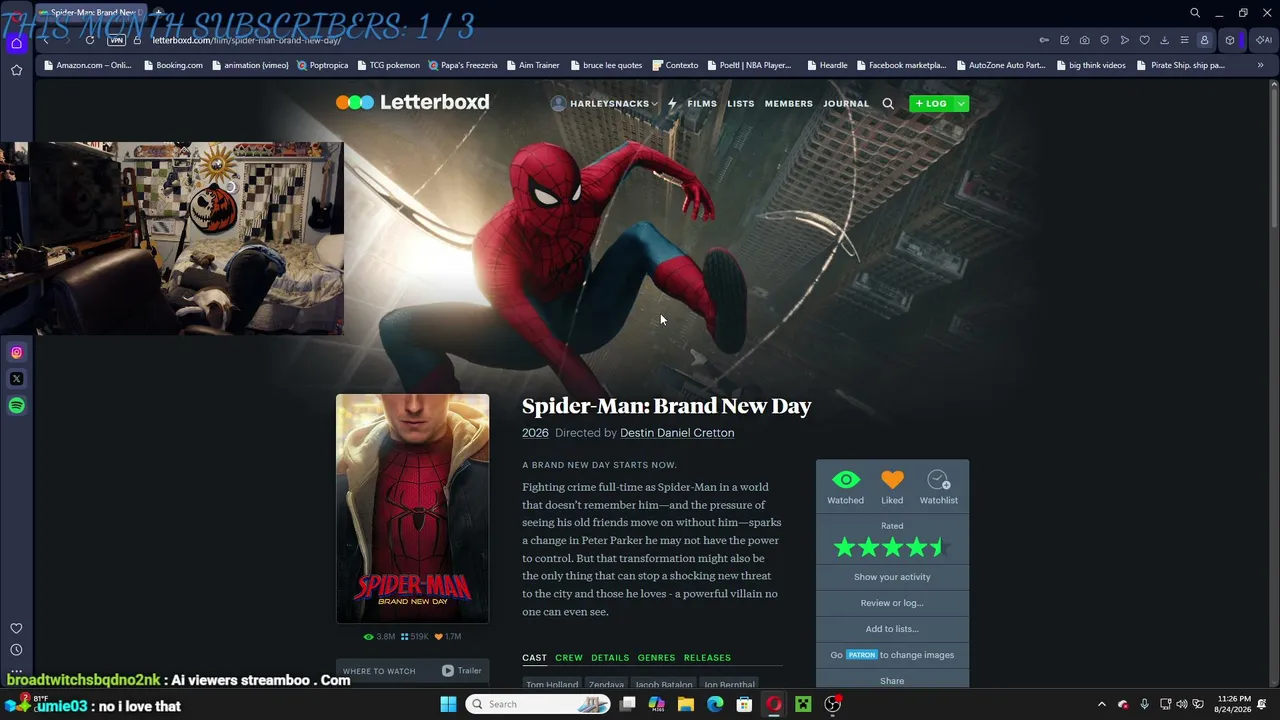Open the ad blocker shield icon
The height and width of the screenshot is (720, 1280).
pos(1105,40)
